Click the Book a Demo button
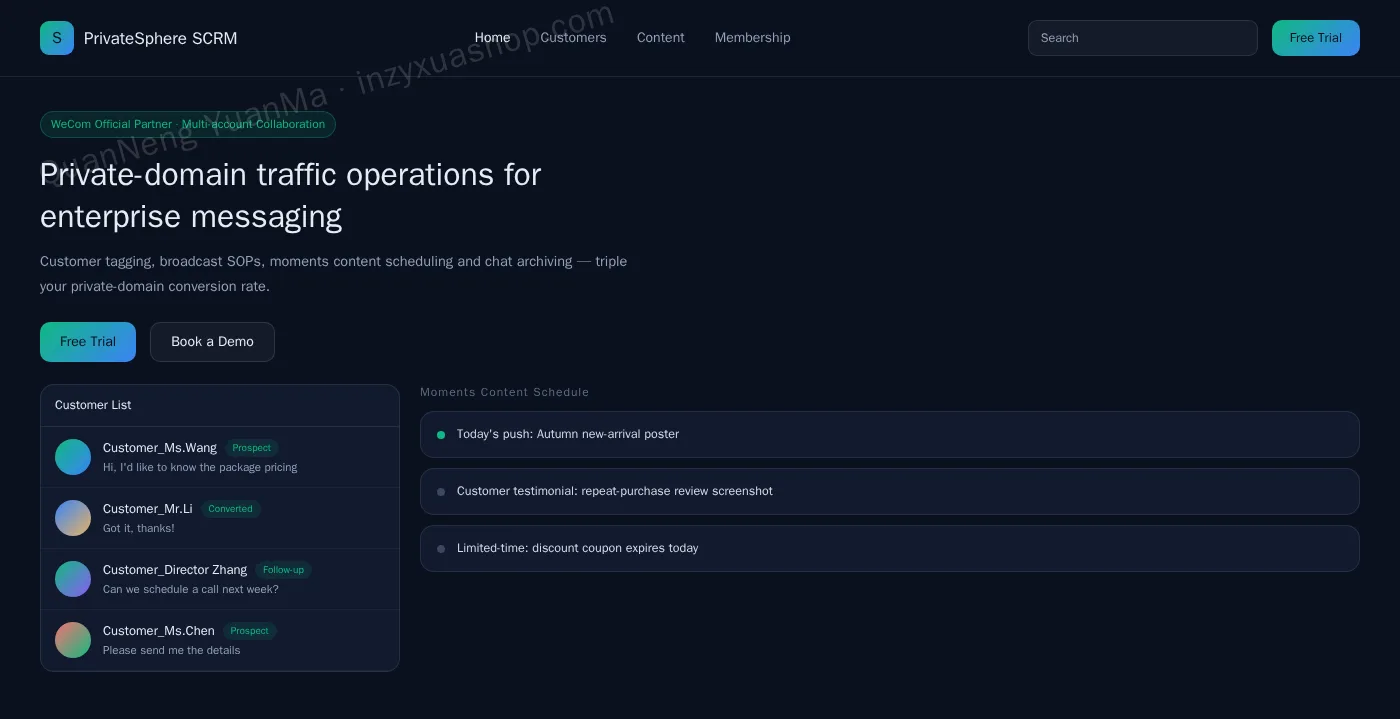This screenshot has width=1400, height=719. (x=212, y=342)
